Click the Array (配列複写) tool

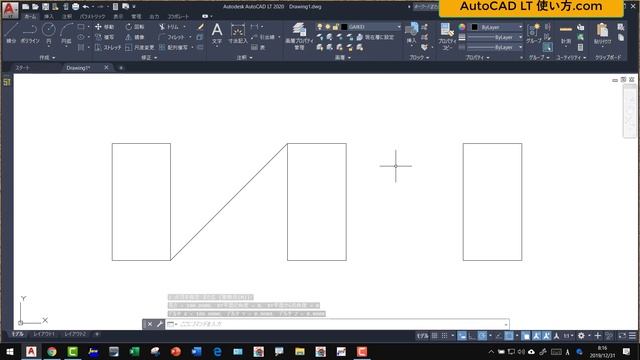pyautogui.click(x=174, y=47)
